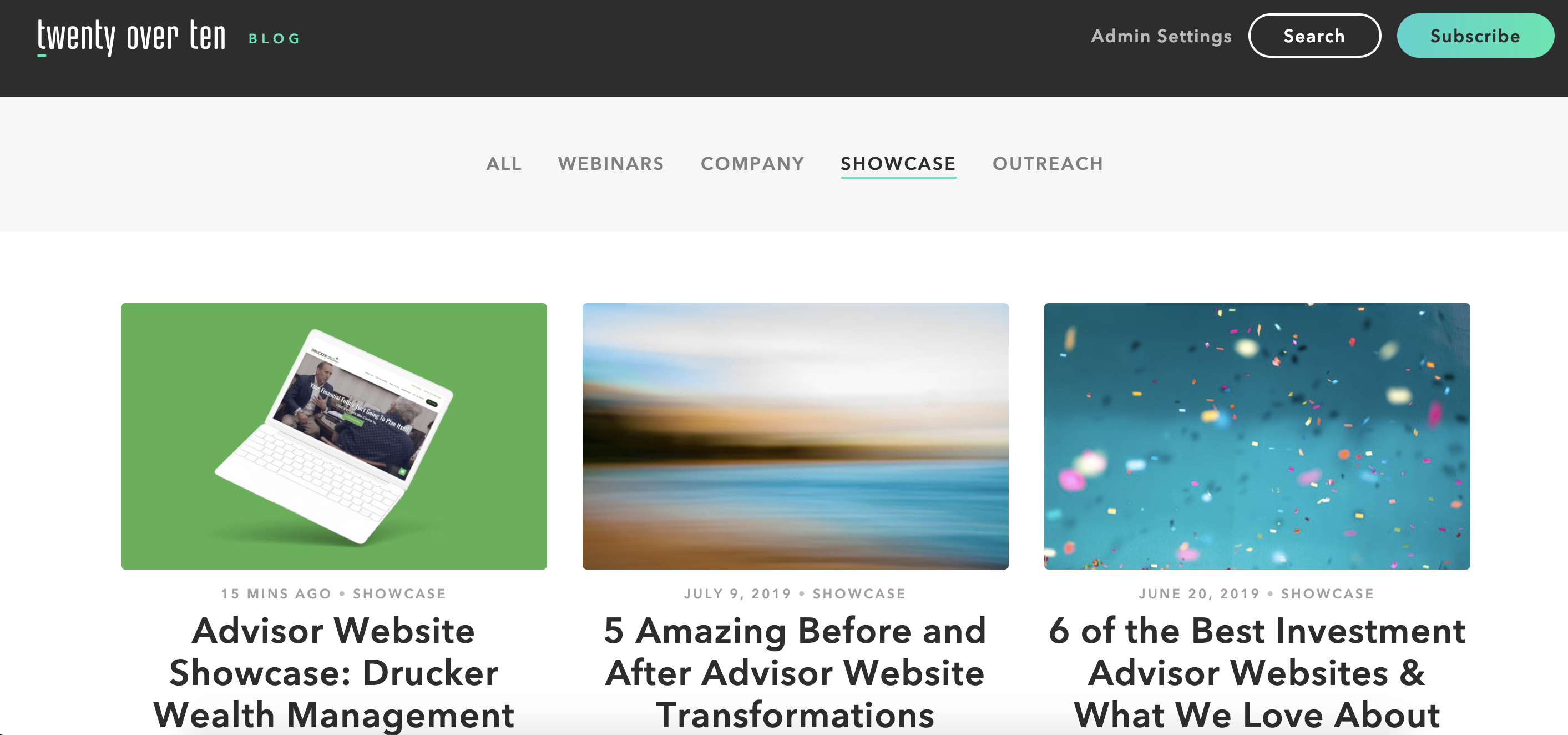Switch to the OUTREACH tab
This screenshot has height=735, width=1568.
[x=1048, y=163]
